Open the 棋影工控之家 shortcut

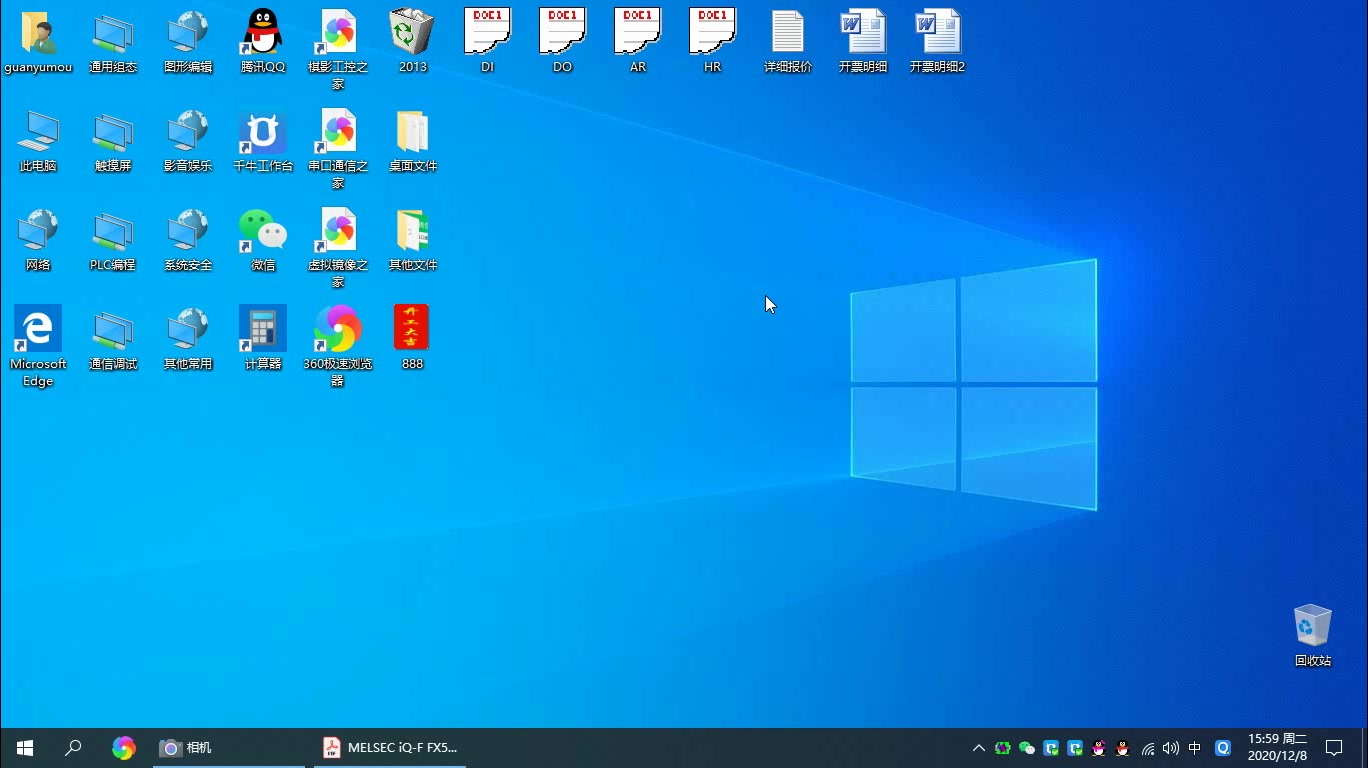point(338,50)
